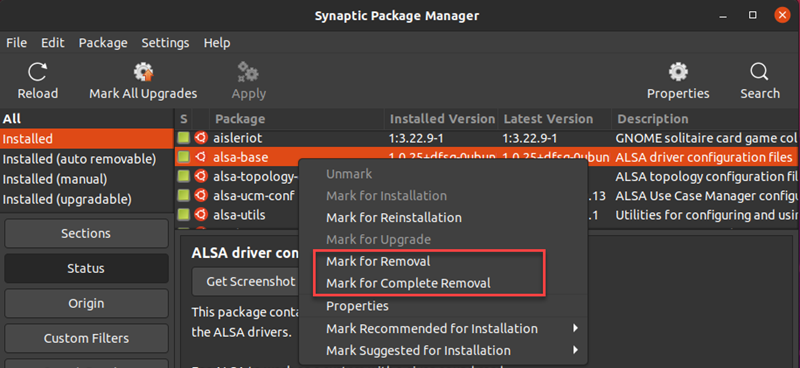Select the All status filter

(87, 119)
